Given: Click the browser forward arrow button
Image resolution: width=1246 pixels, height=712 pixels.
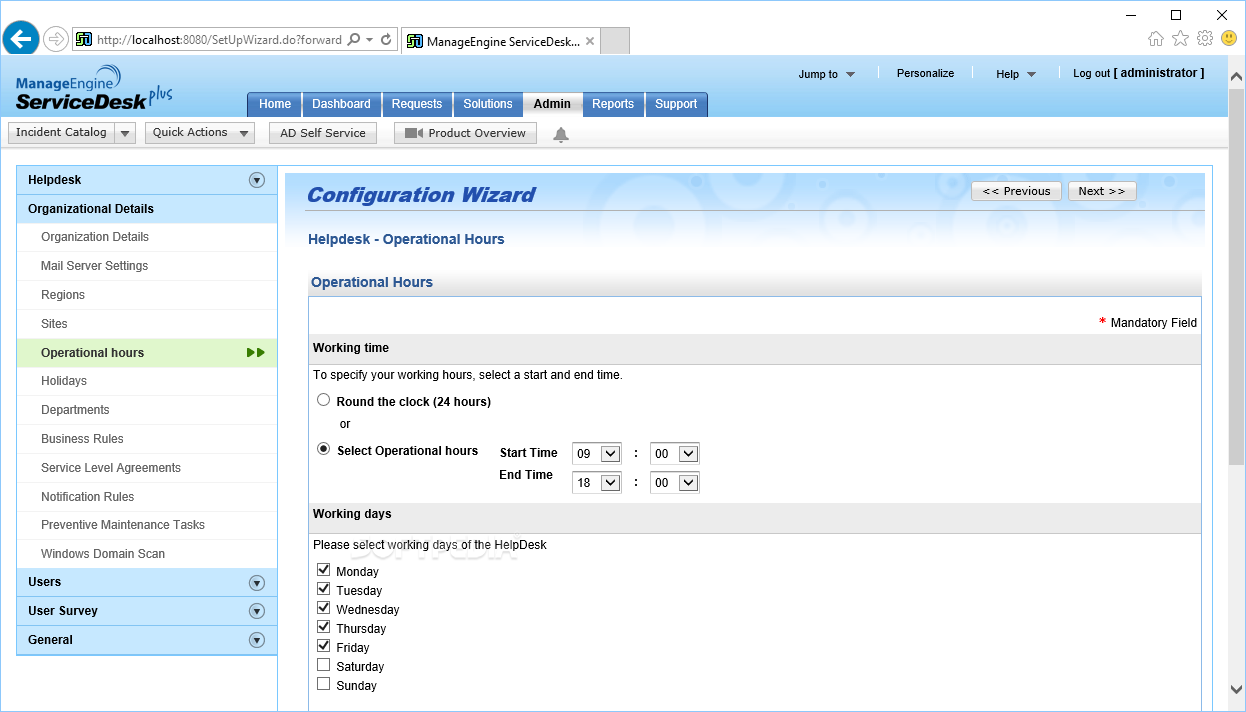Looking at the screenshot, I should click(56, 40).
